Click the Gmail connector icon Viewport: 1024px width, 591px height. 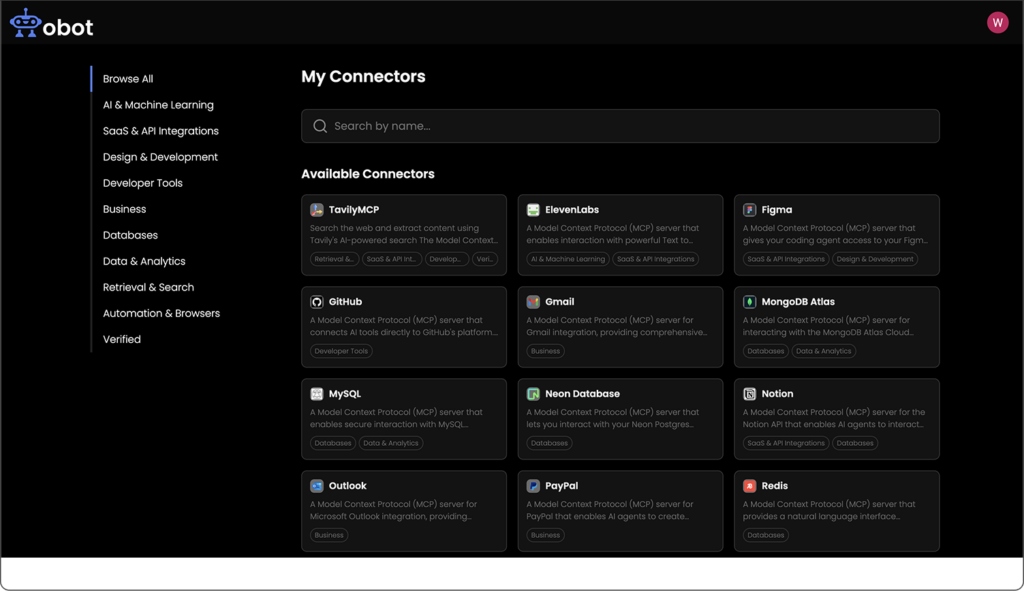click(x=534, y=302)
